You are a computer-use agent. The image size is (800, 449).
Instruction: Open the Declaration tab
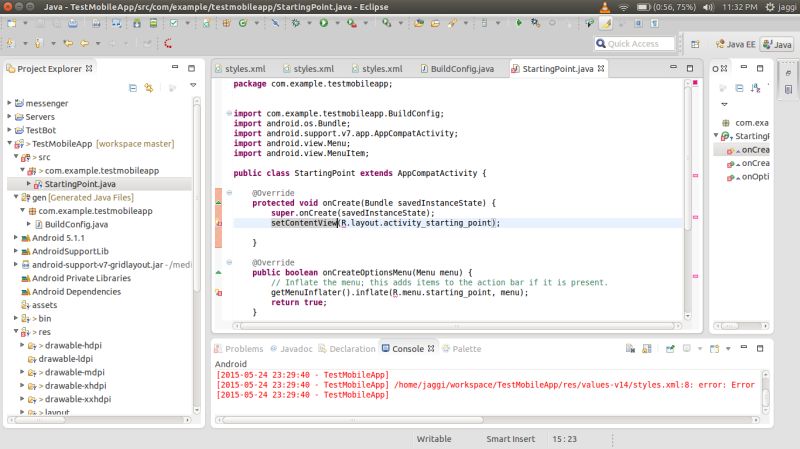click(x=347, y=349)
